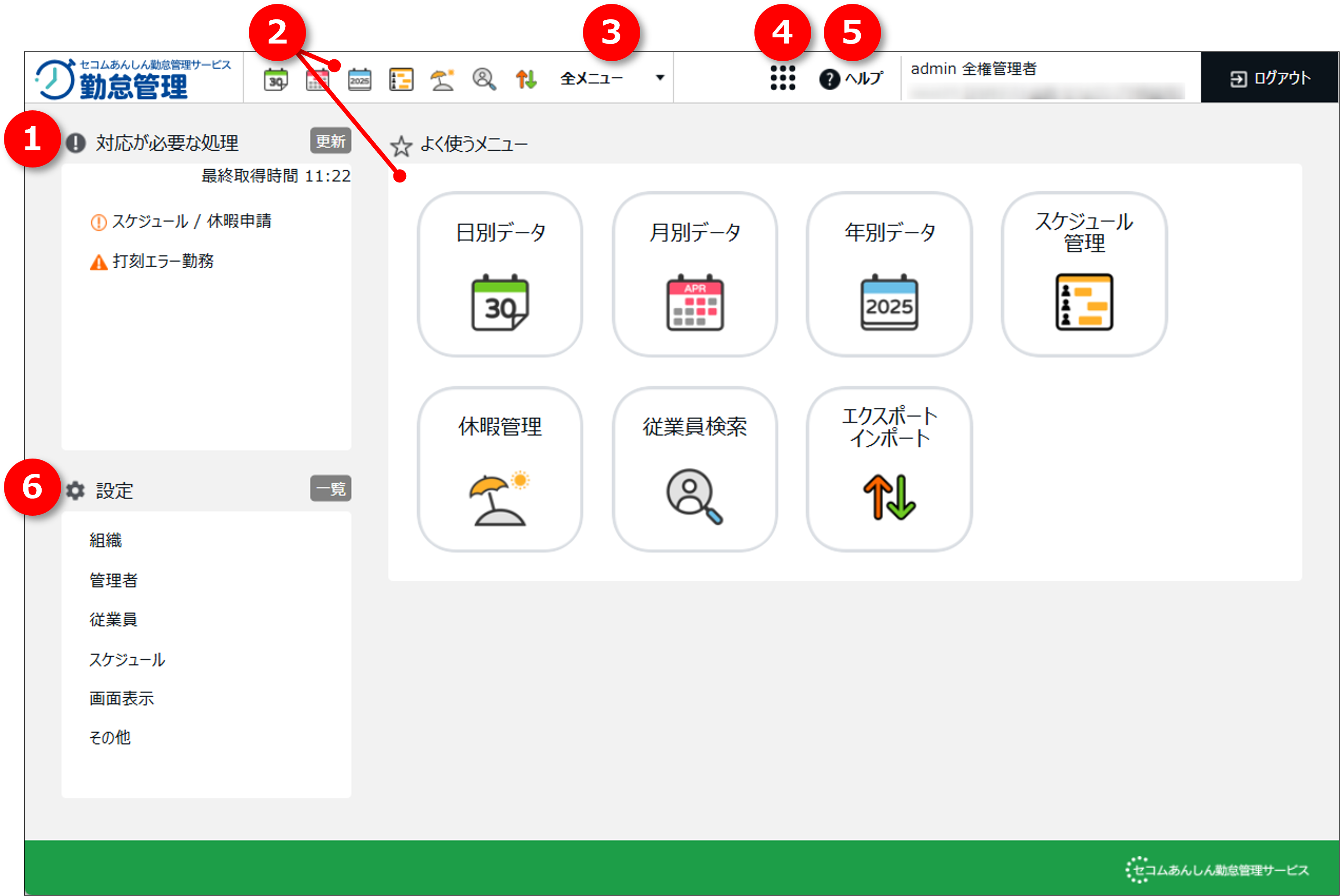Click the ログアウト button
Viewport: 1340px width, 896px height.
1269,78
